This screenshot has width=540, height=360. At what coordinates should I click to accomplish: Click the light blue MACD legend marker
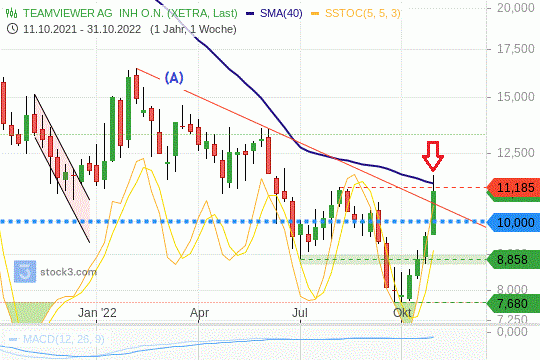(x=13, y=340)
